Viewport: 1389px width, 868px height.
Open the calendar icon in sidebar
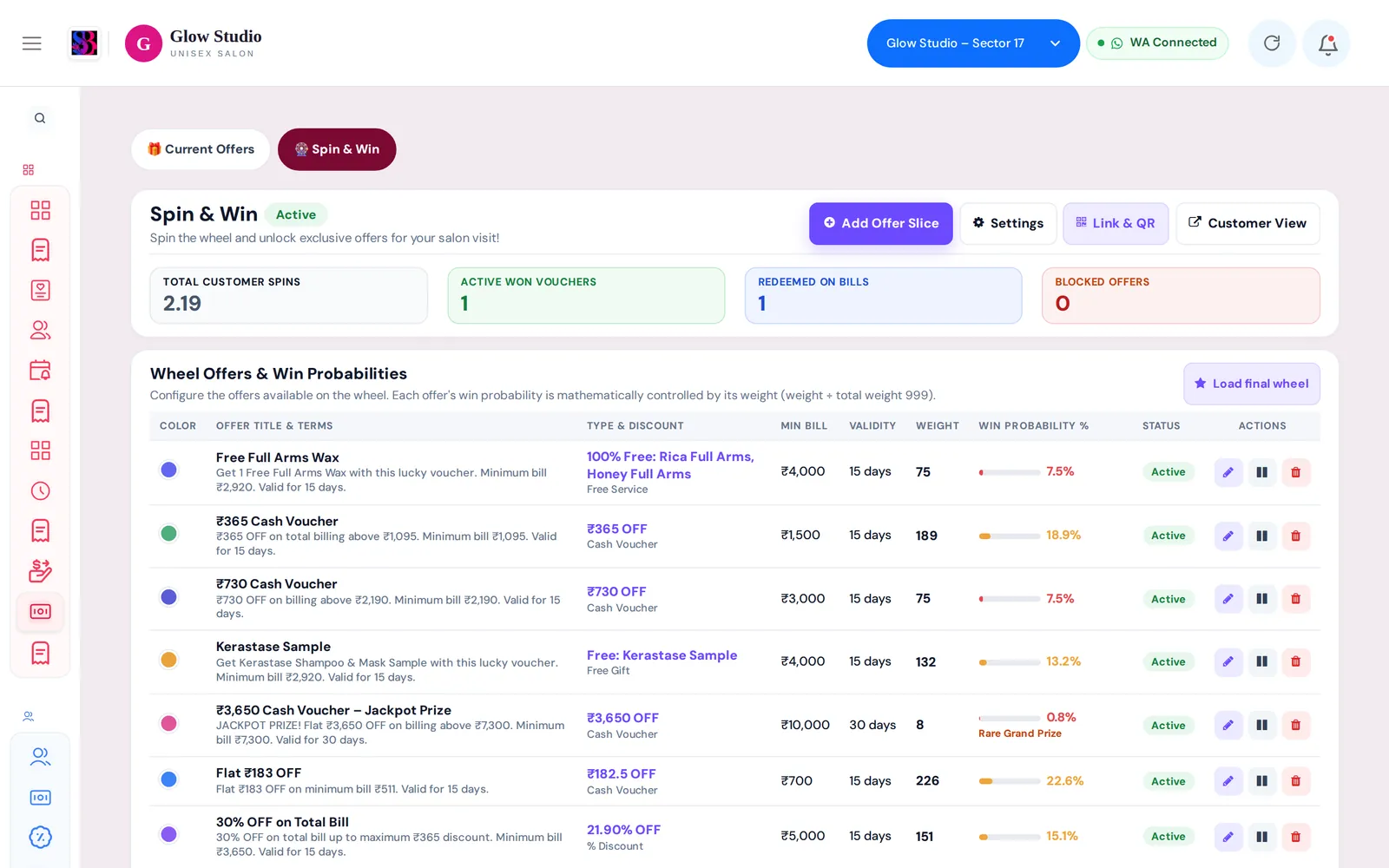click(x=40, y=370)
